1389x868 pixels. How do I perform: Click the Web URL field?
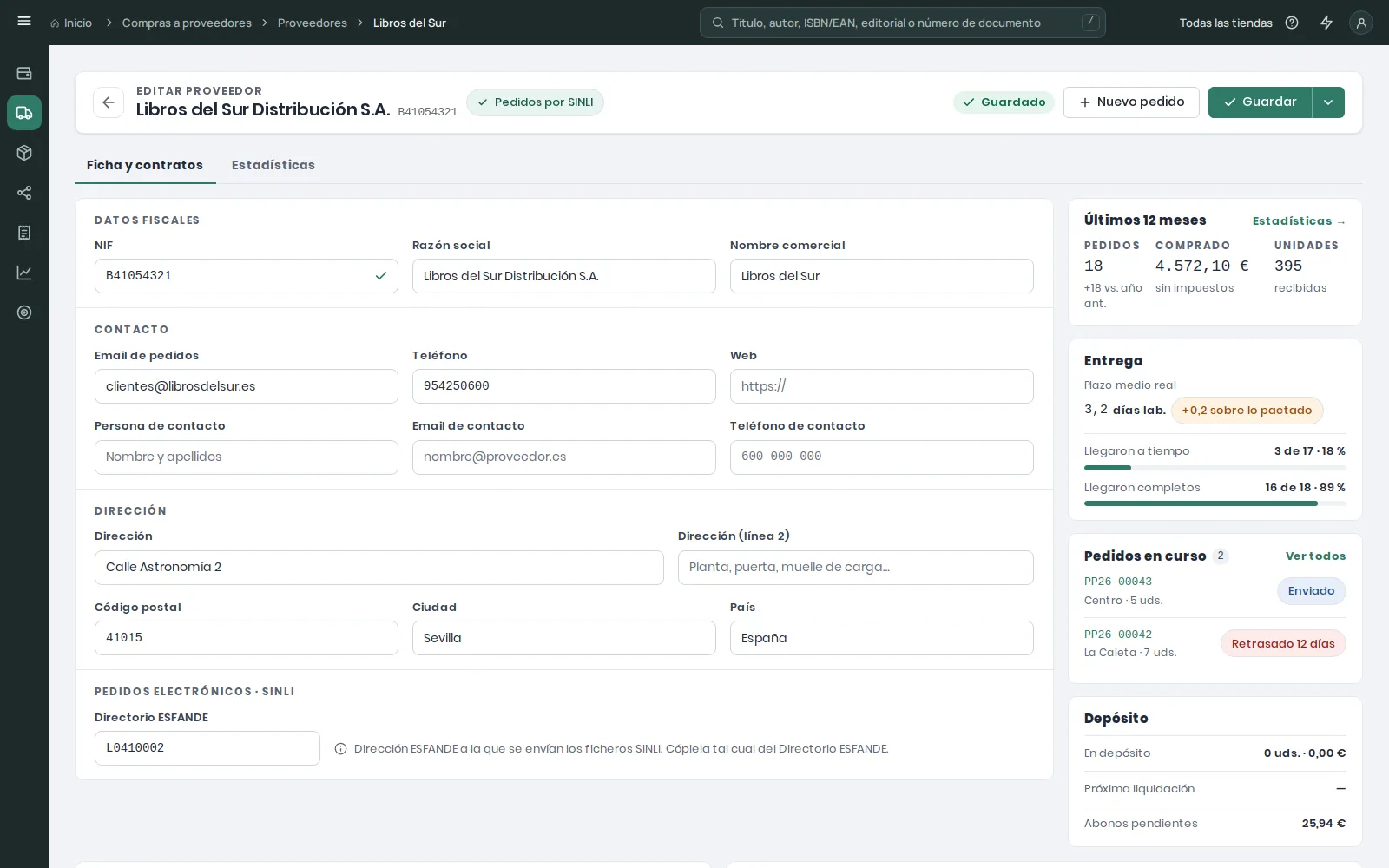882,386
